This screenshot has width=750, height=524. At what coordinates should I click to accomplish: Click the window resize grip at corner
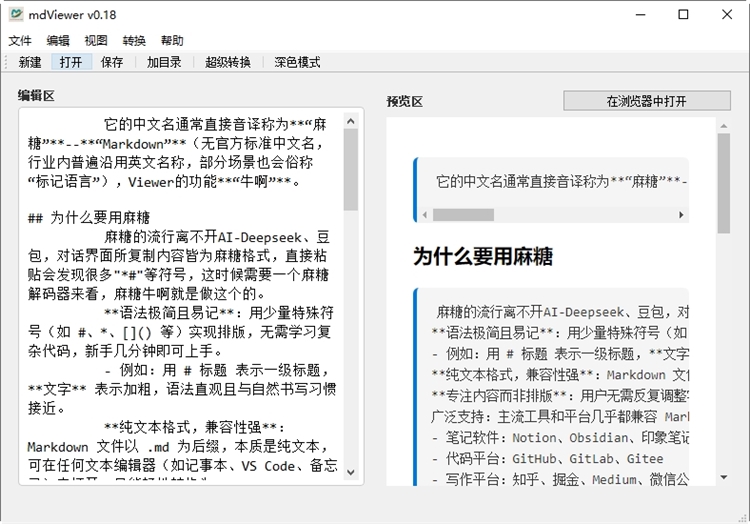[x=743, y=518]
